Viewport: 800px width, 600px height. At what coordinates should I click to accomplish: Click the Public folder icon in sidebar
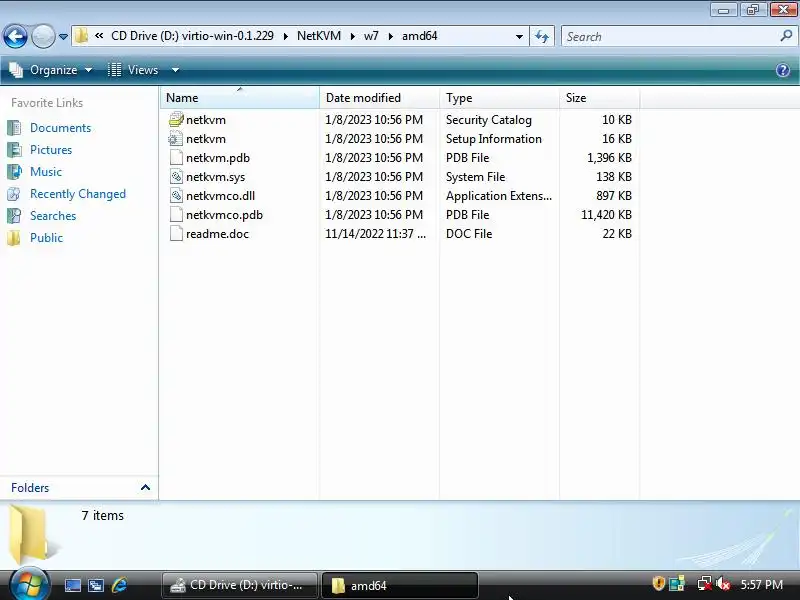pyautogui.click(x=14, y=238)
